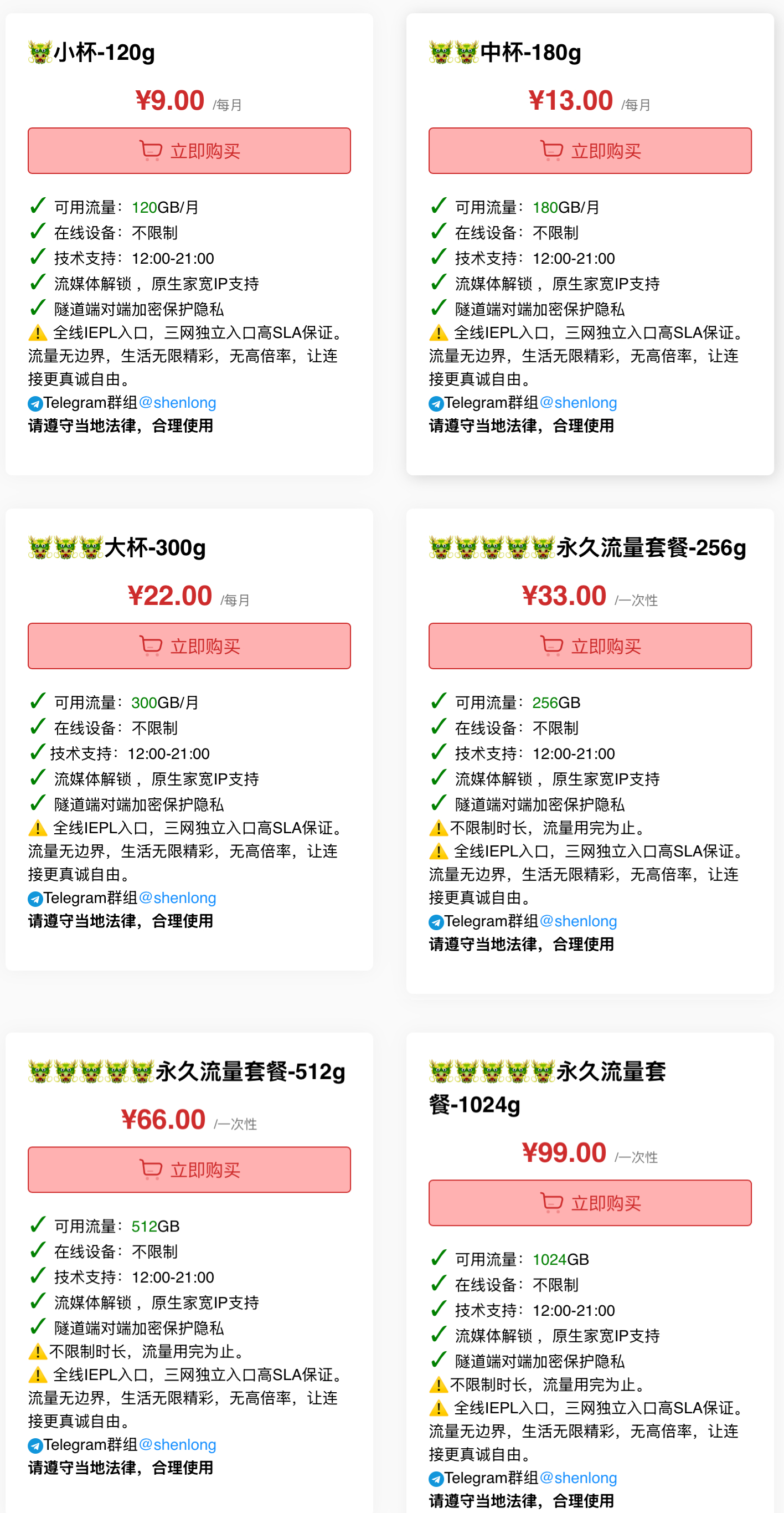Open @shenlong link in 小杯-120g card
The width and height of the screenshot is (784, 1513).
tap(177, 403)
